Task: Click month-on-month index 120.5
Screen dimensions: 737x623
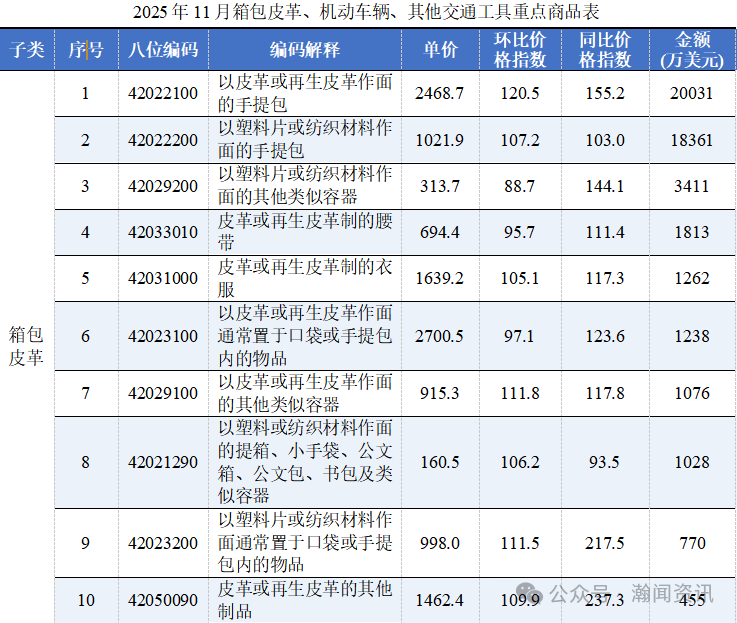Action: 520,93
